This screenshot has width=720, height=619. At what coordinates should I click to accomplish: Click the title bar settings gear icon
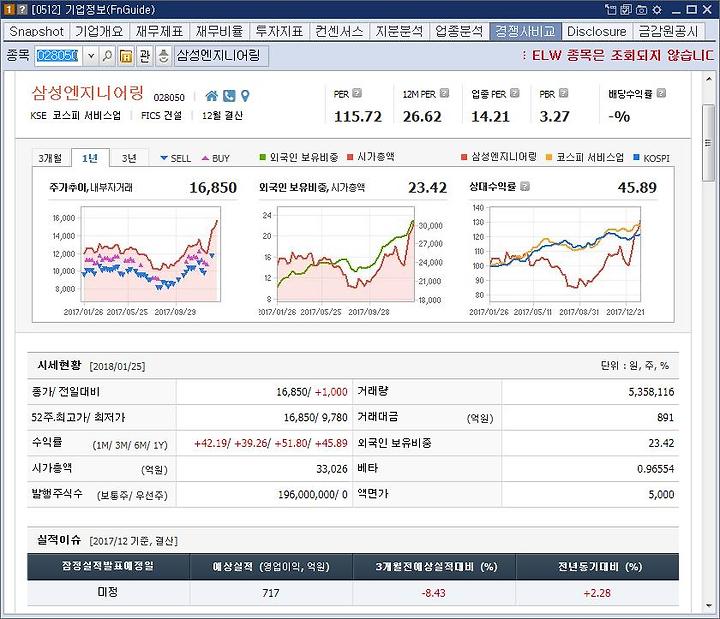(x=657, y=9)
